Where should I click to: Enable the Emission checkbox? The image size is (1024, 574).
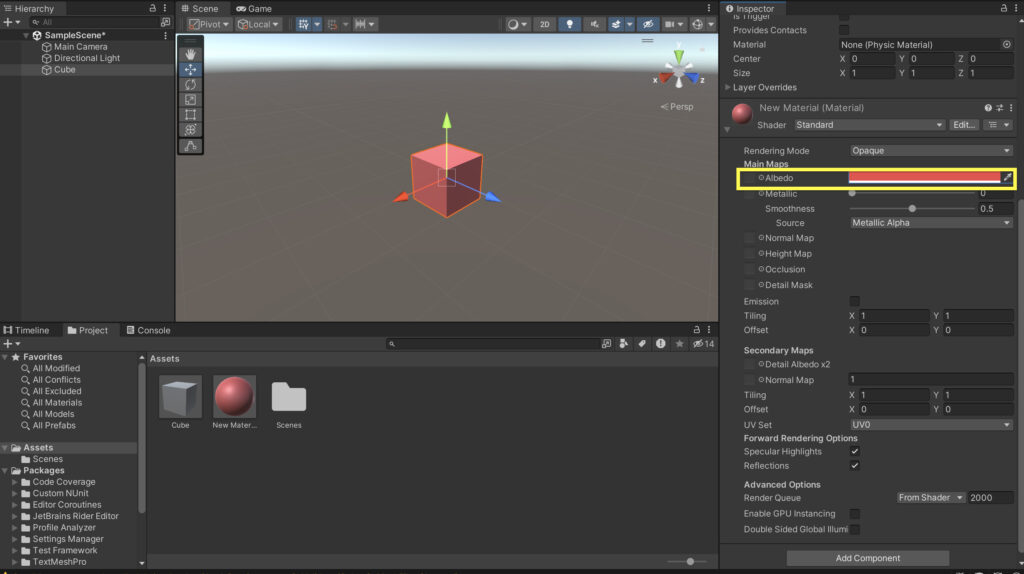tap(854, 301)
